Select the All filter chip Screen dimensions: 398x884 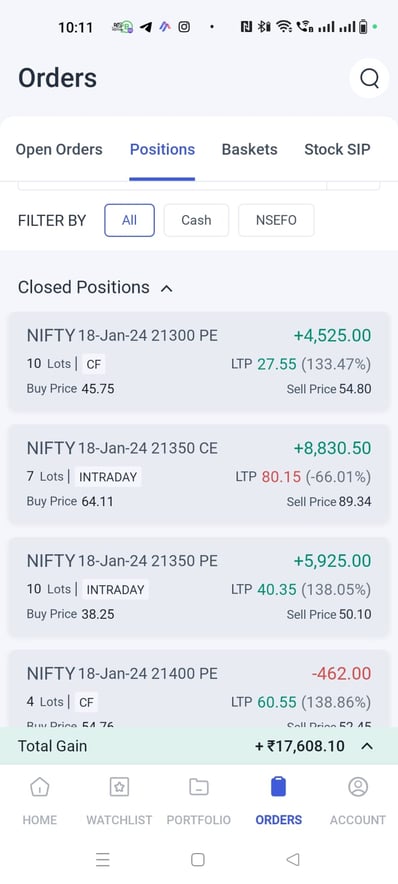pyautogui.click(x=129, y=220)
